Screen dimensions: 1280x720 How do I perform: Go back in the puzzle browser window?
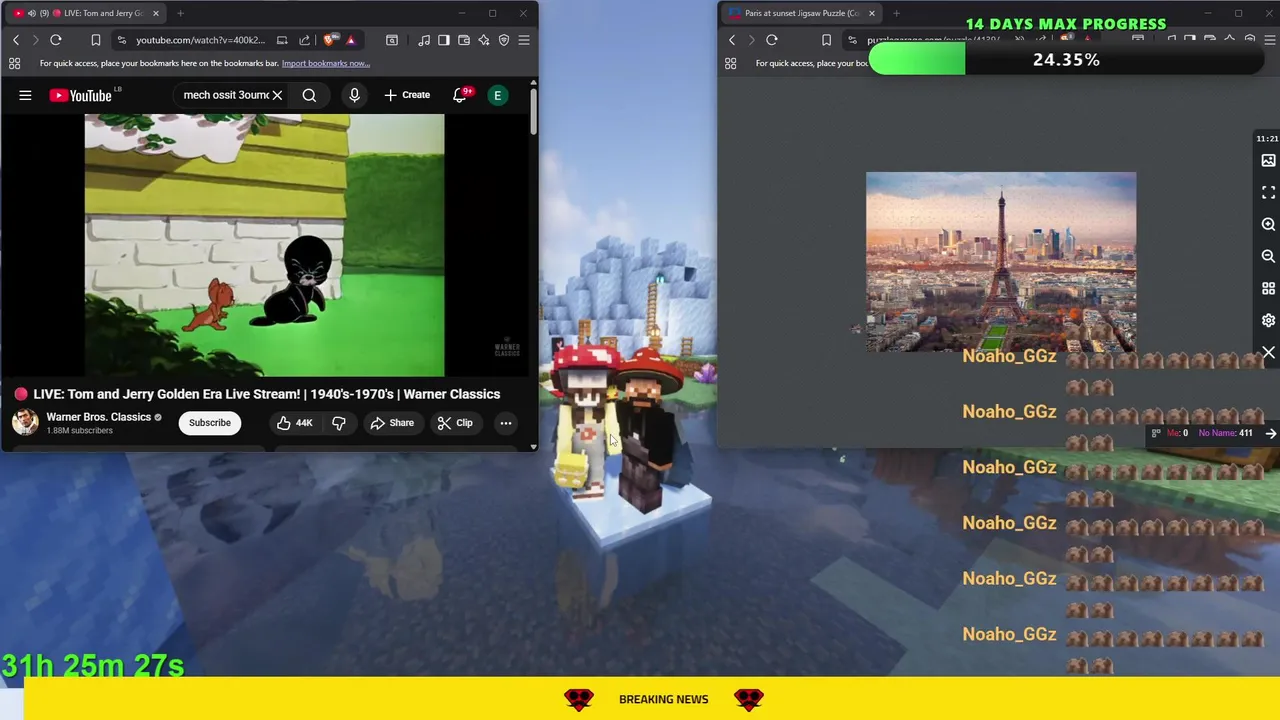click(732, 40)
